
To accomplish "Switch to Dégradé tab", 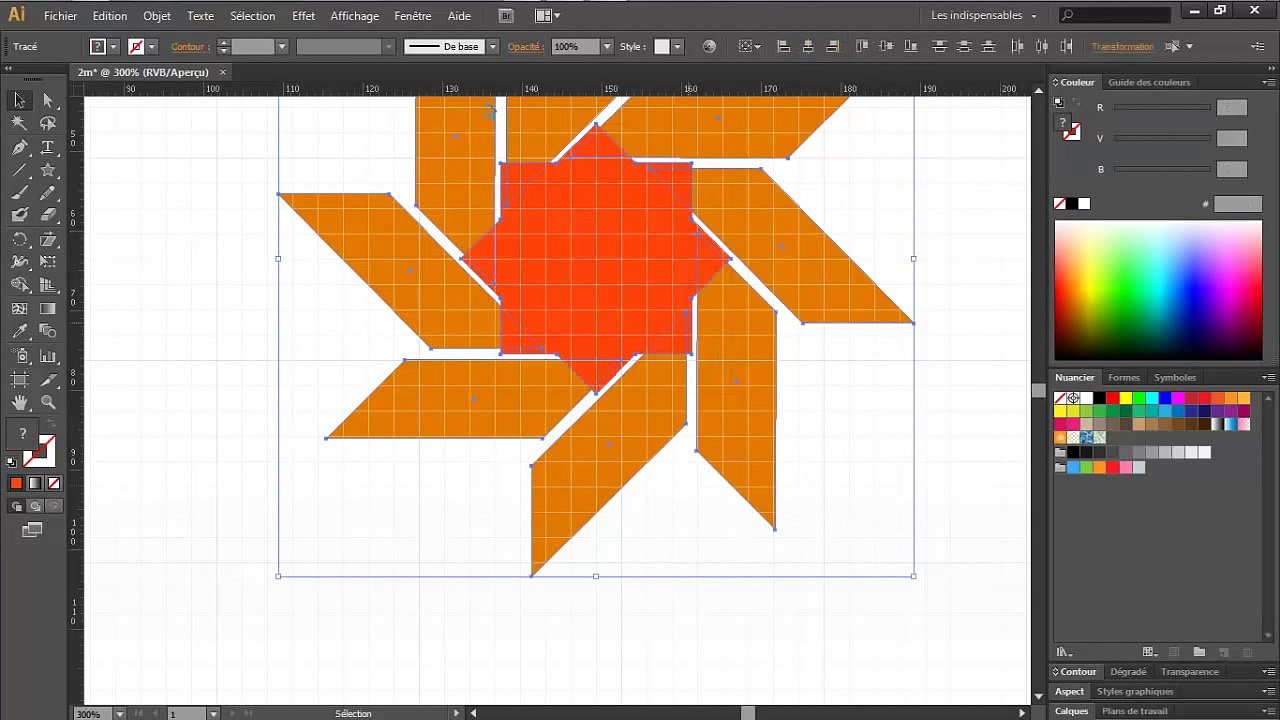I will click(x=1128, y=672).
